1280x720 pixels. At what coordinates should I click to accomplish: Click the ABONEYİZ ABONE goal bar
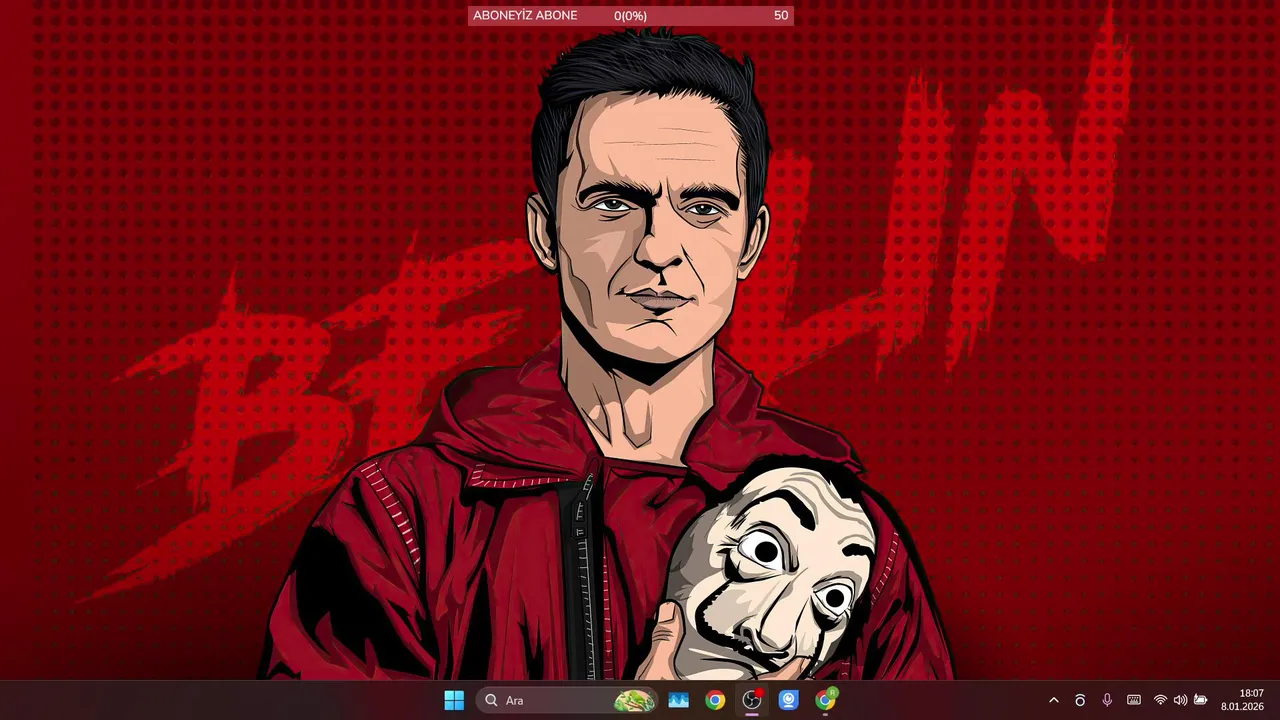pos(631,15)
